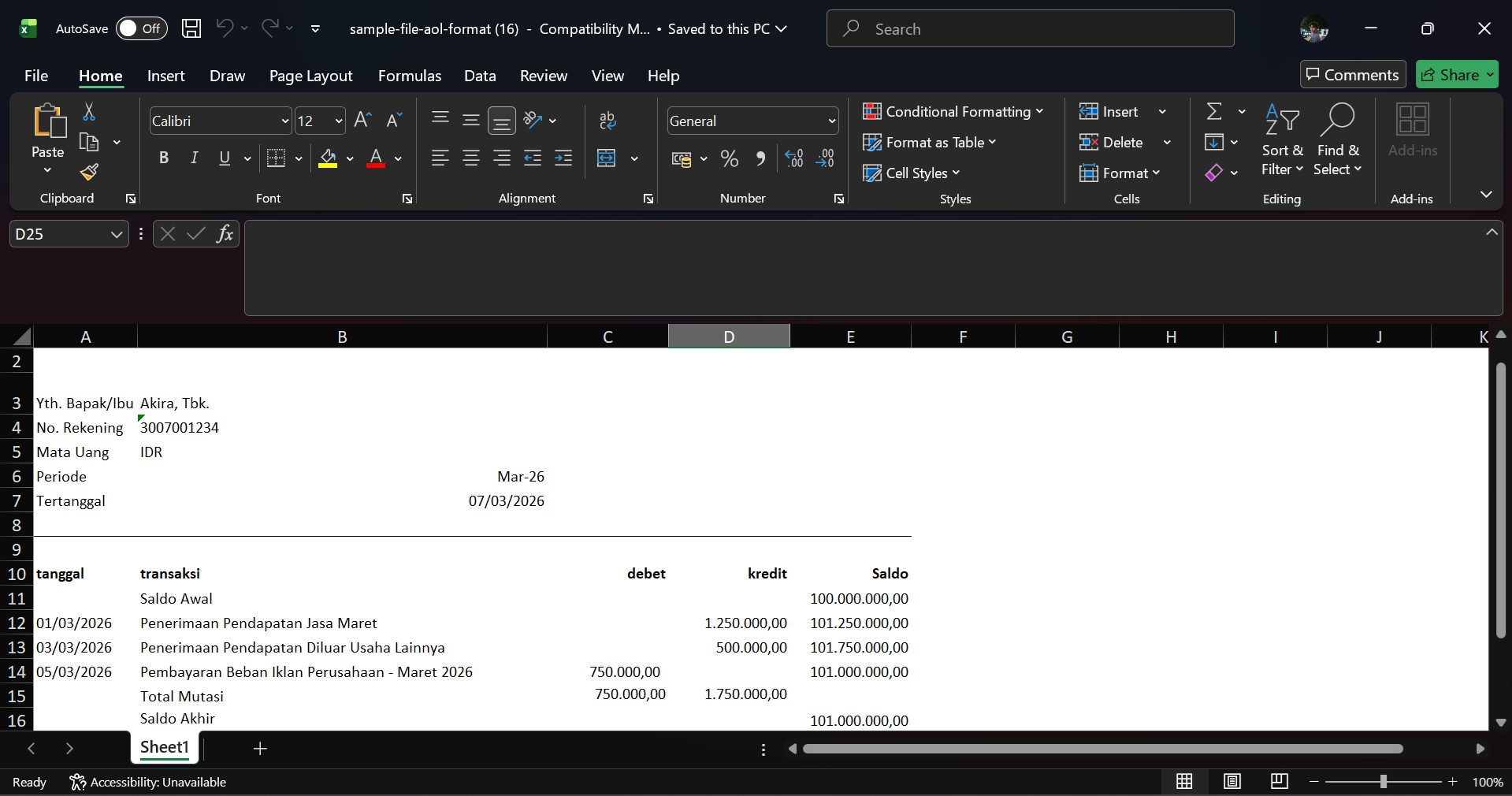Adjust the zoom slider in status bar
The height and width of the screenshot is (796, 1512).
point(1383,782)
